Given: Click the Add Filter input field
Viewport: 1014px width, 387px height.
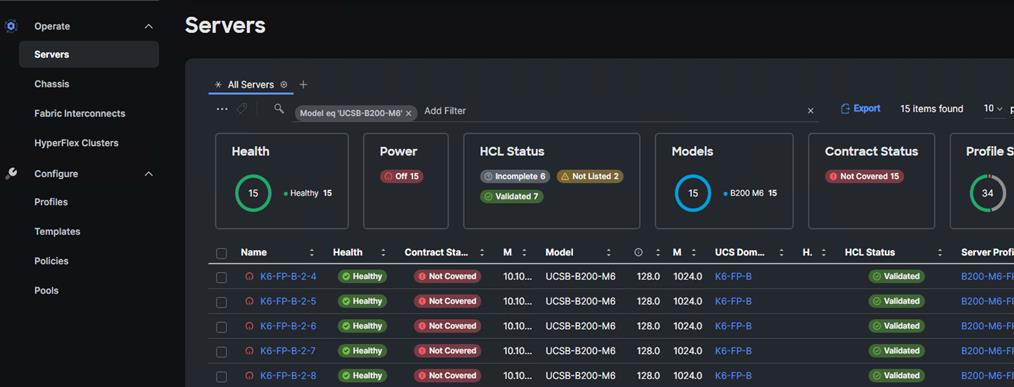Looking at the screenshot, I should 445,111.
